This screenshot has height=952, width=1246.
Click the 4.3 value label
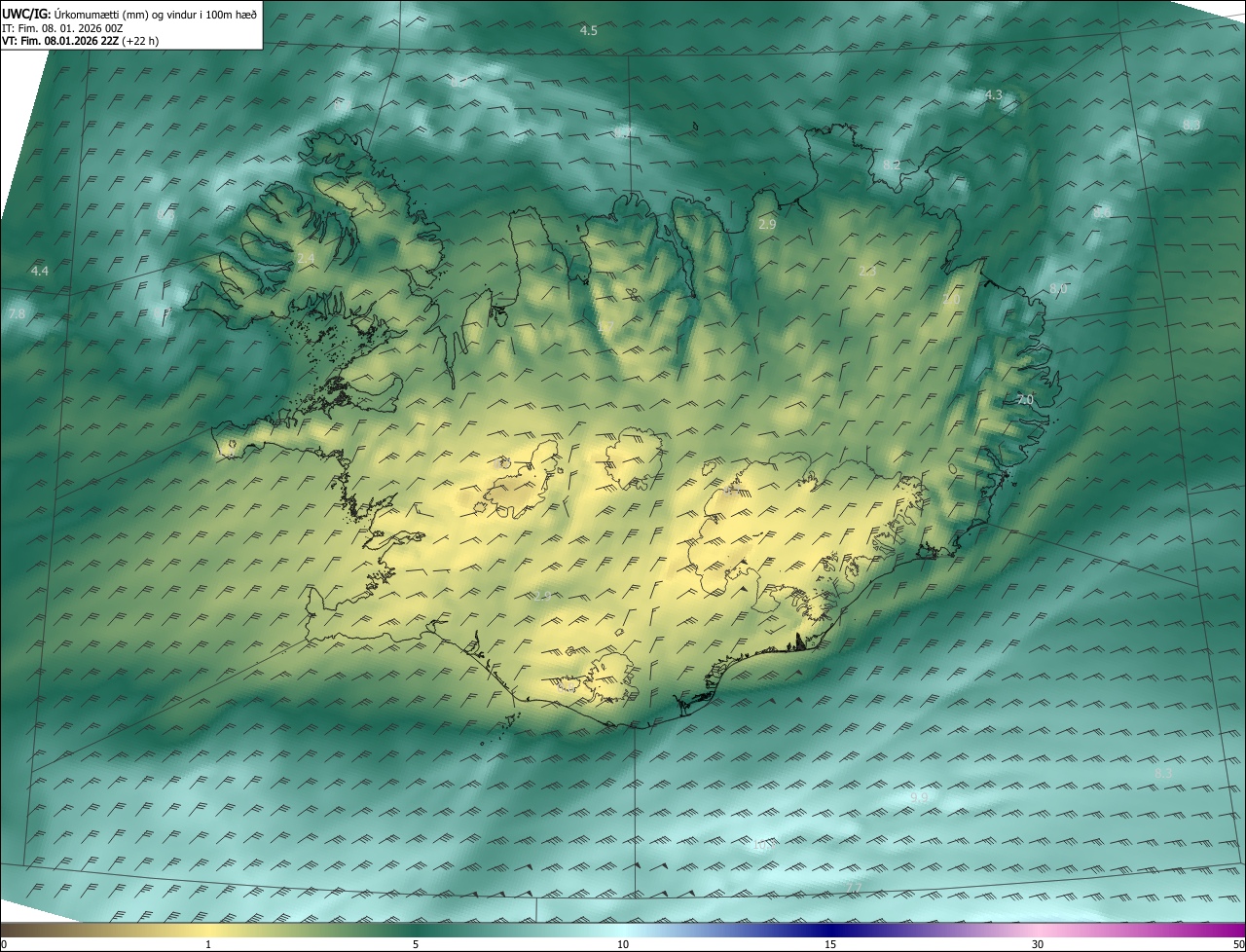pyautogui.click(x=993, y=94)
